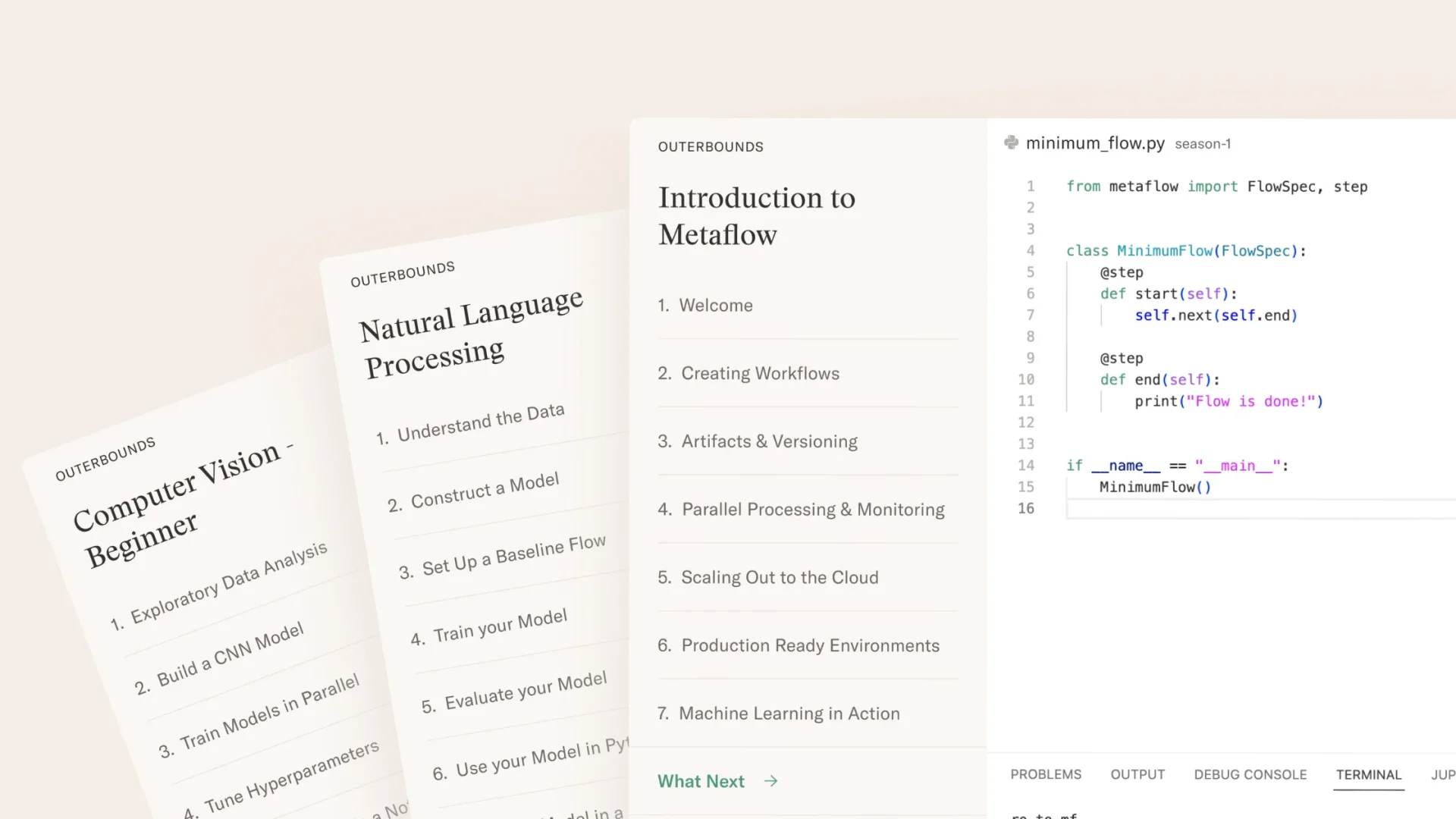This screenshot has height=819, width=1456.
Task: Click the Natural Language Processing card title
Action: click(472, 334)
